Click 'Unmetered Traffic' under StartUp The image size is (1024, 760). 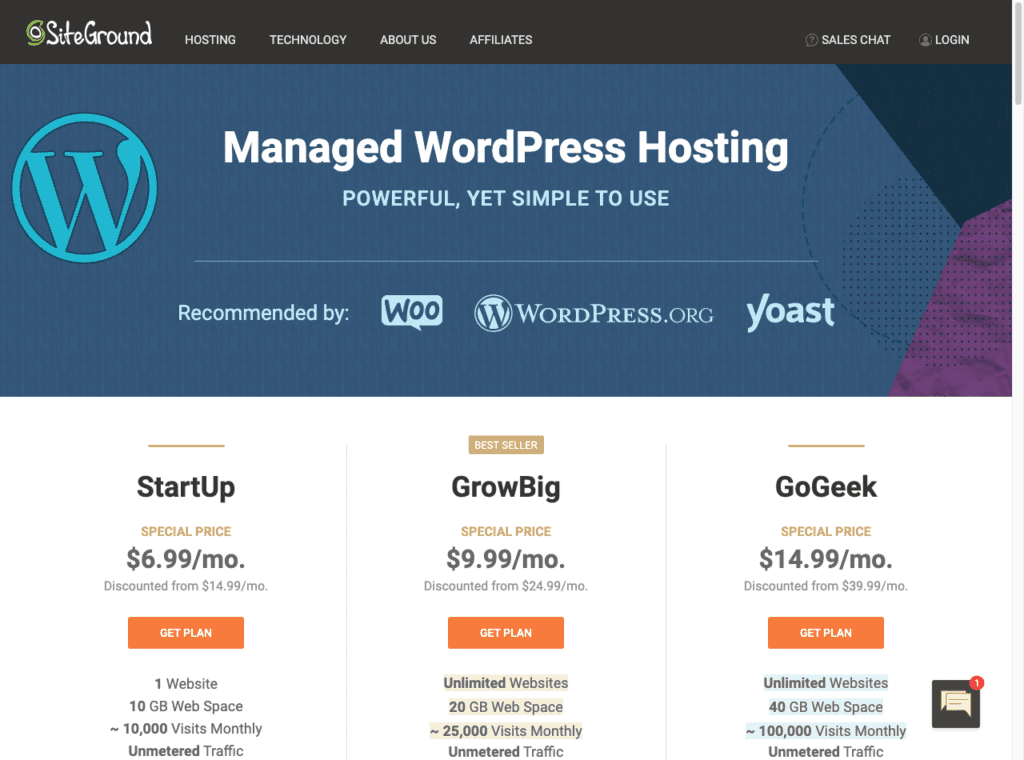pyautogui.click(x=186, y=752)
